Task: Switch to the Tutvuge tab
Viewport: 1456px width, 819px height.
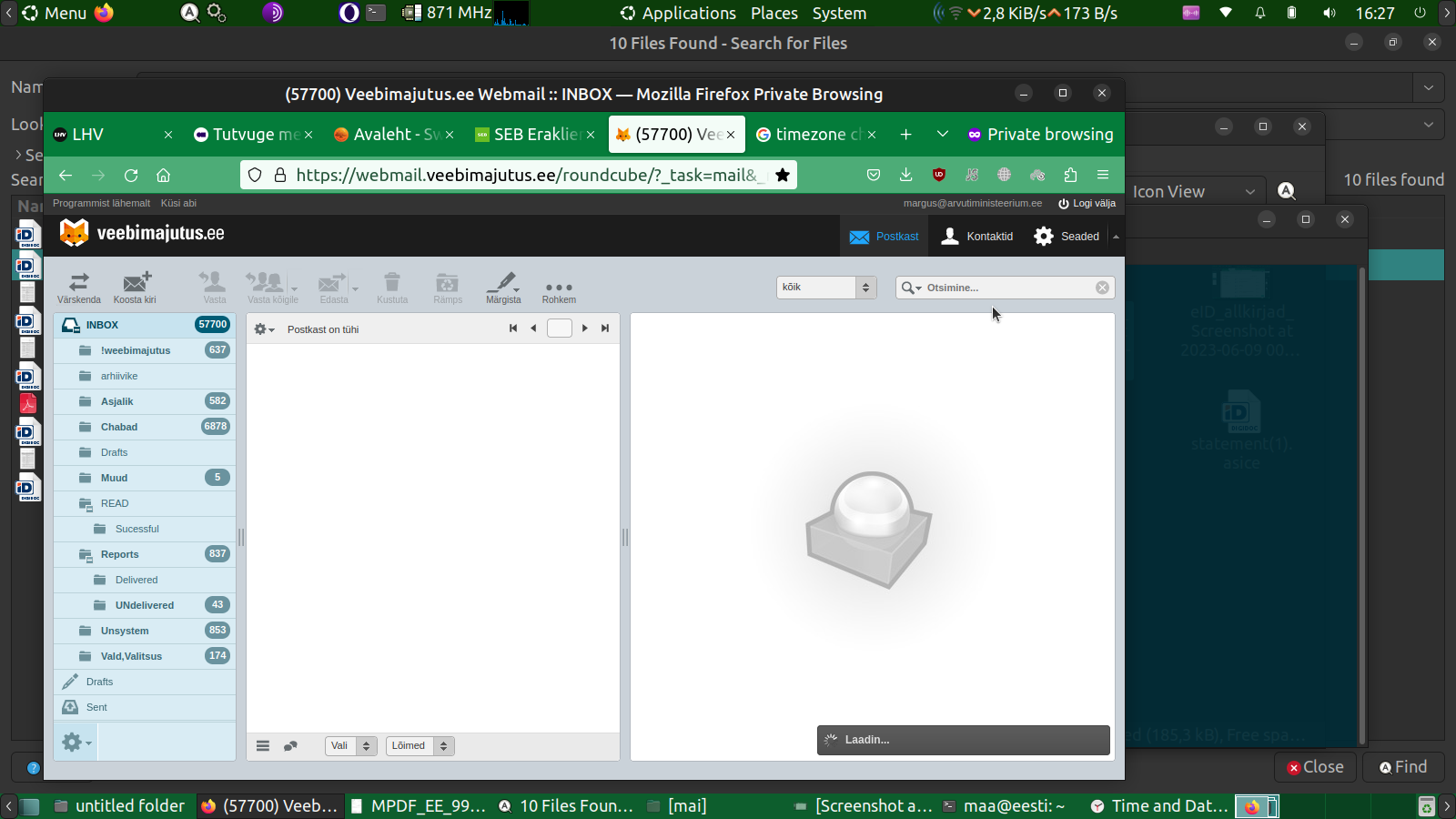Action: tap(253, 135)
